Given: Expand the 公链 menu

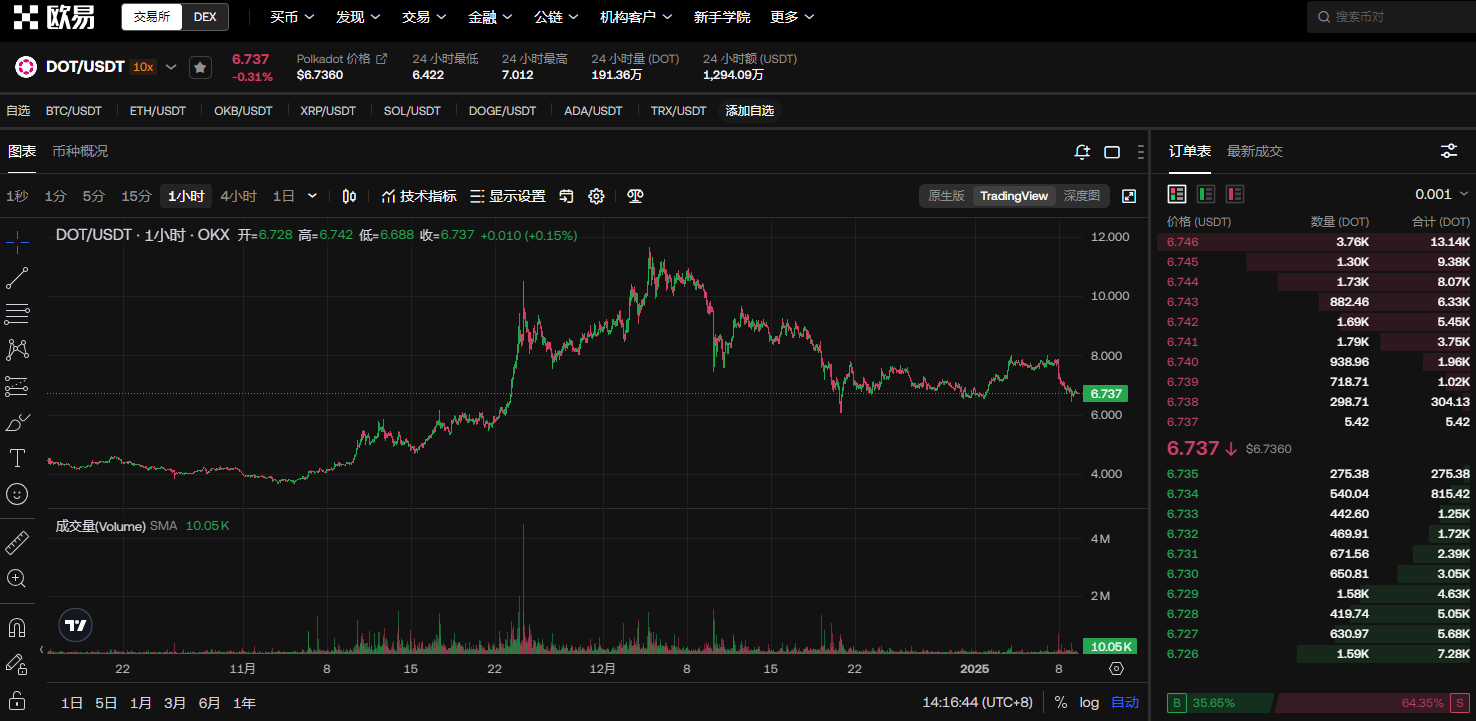Looking at the screenshot, I should click(x=556, y=17).
